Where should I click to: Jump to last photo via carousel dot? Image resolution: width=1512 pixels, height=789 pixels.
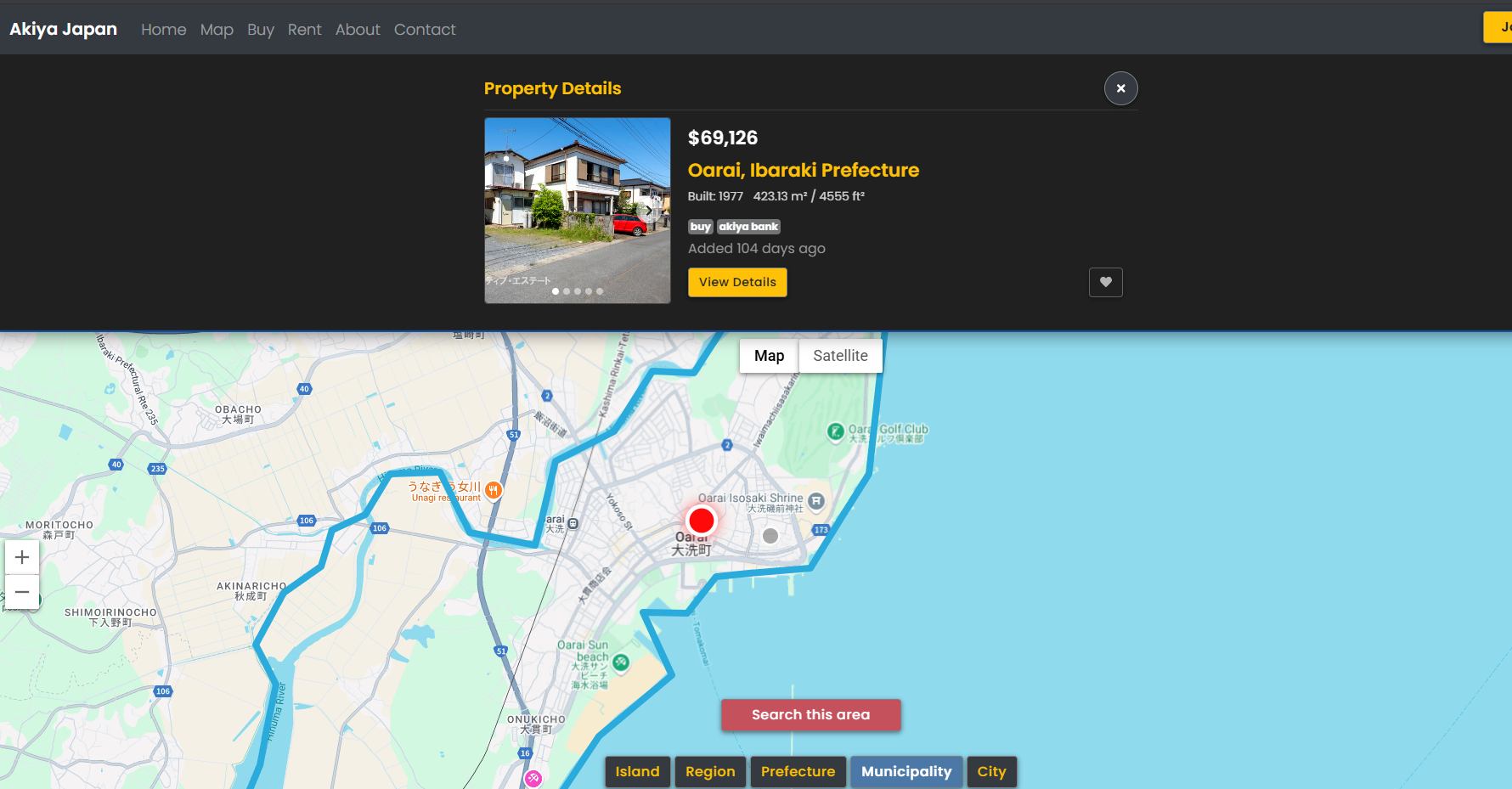[600, 291]
